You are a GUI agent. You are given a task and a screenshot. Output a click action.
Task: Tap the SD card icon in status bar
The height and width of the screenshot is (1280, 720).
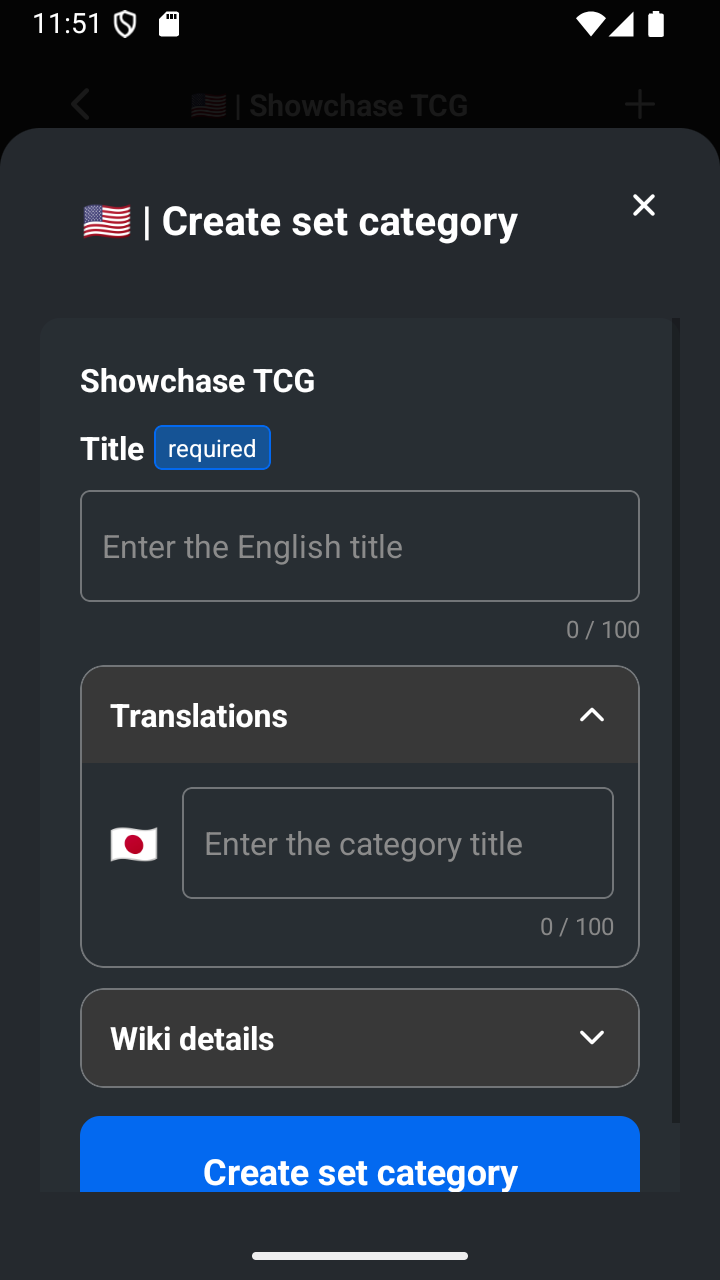pos(169,24)
